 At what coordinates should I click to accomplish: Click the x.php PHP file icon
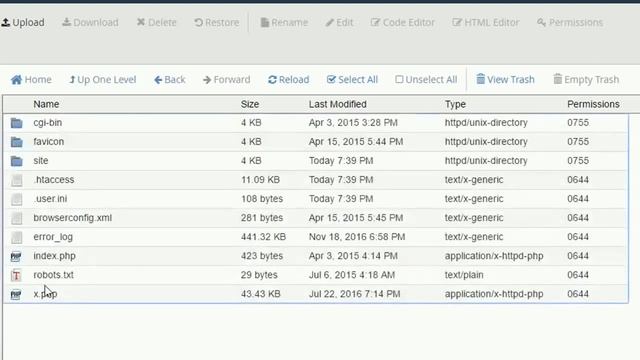pyautogui.click(x=16, y=294)
